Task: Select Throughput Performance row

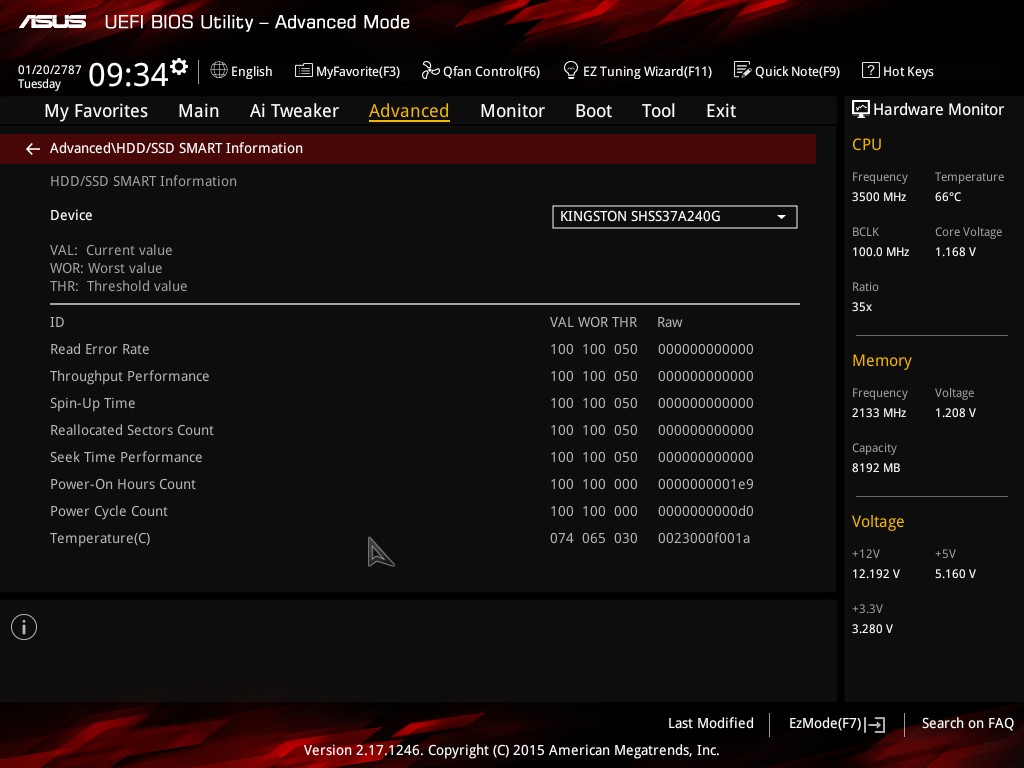Action: point(424,376)
